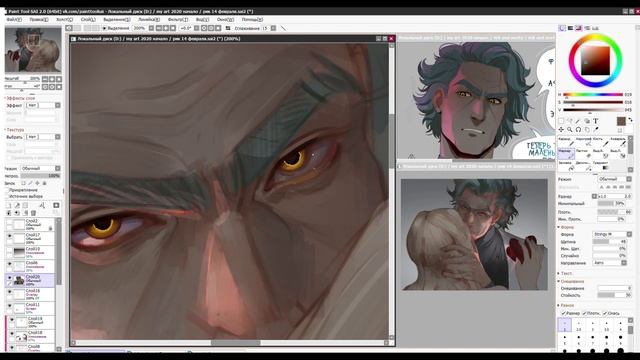Image resolution: width=640 pixels, height=360 pixels.
Task: Create a new layer
Action: coord(9,205)
